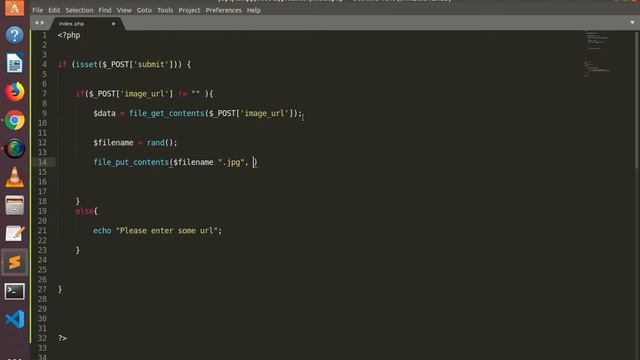Click the else keyword
Image resolution: width=640 pixels, height=360 pixels.
click(84, 211)
